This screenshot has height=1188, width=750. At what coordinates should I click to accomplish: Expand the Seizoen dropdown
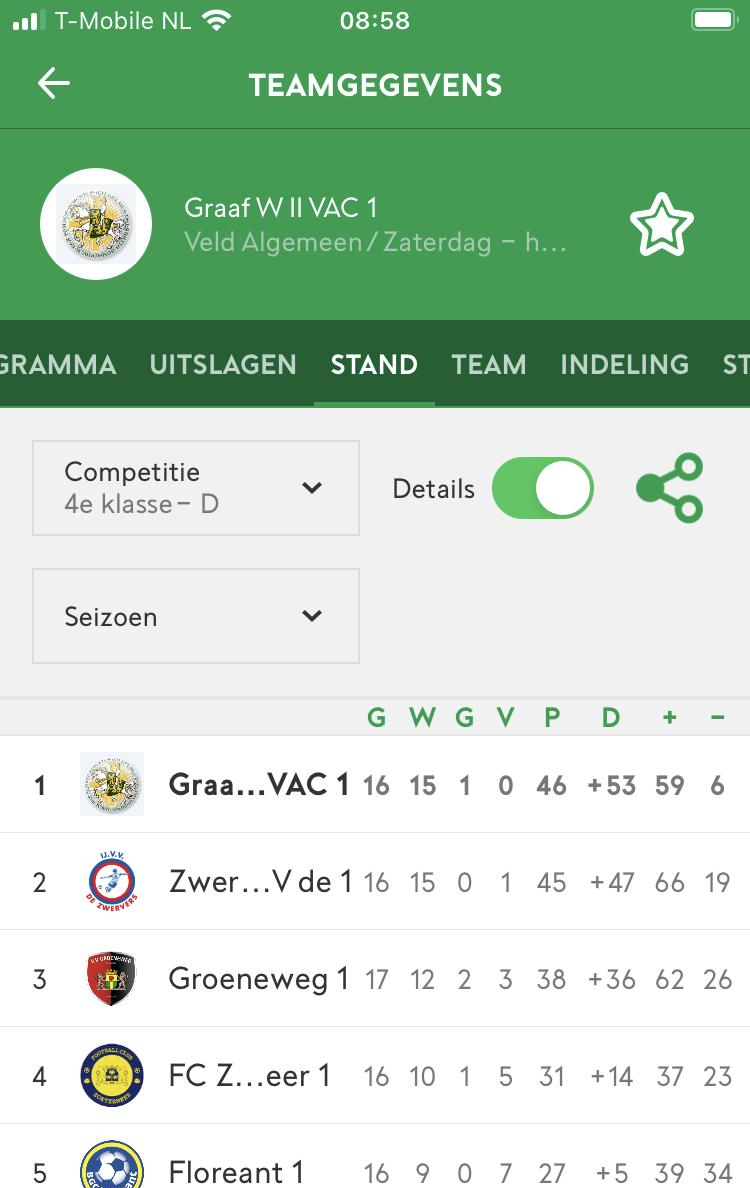(x=196, y=616)
